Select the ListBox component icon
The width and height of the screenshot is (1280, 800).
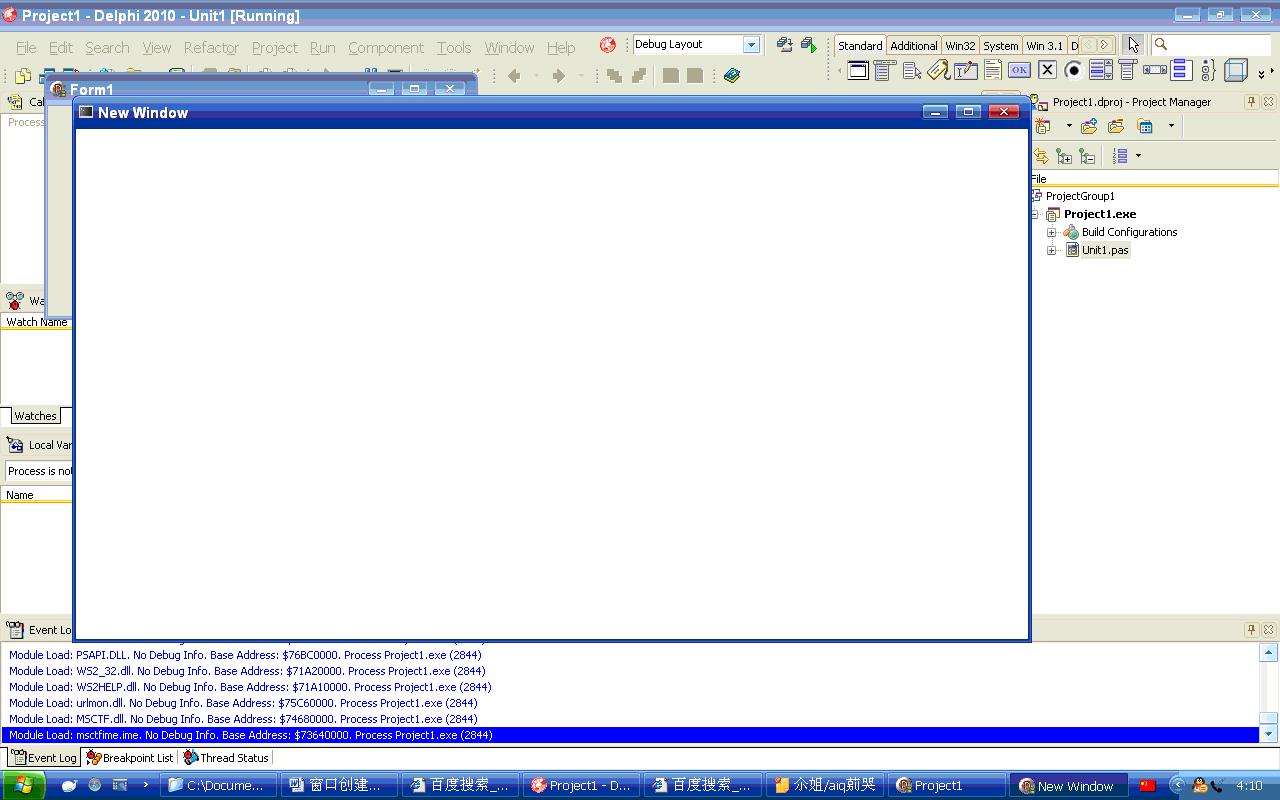(1100, 70)
